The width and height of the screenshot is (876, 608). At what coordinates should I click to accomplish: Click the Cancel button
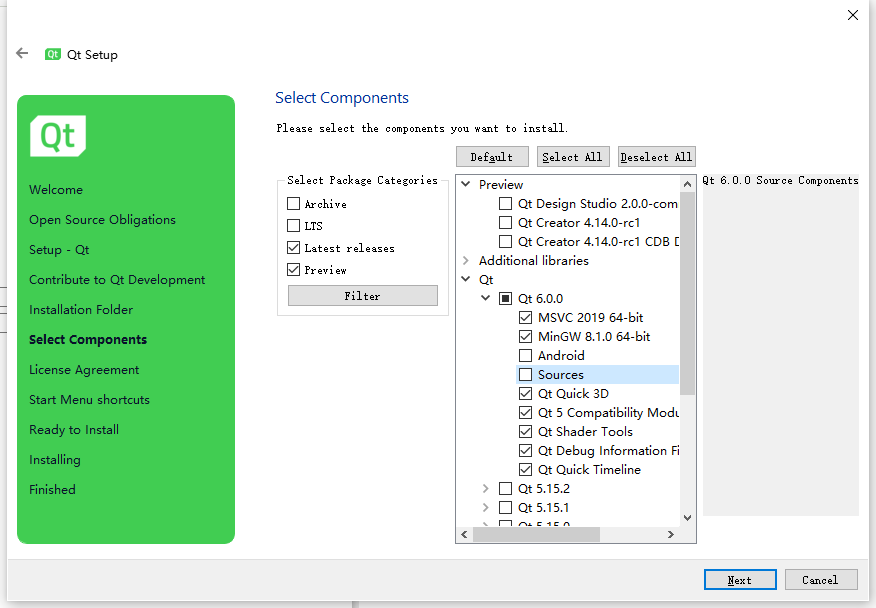coord(821,580)
